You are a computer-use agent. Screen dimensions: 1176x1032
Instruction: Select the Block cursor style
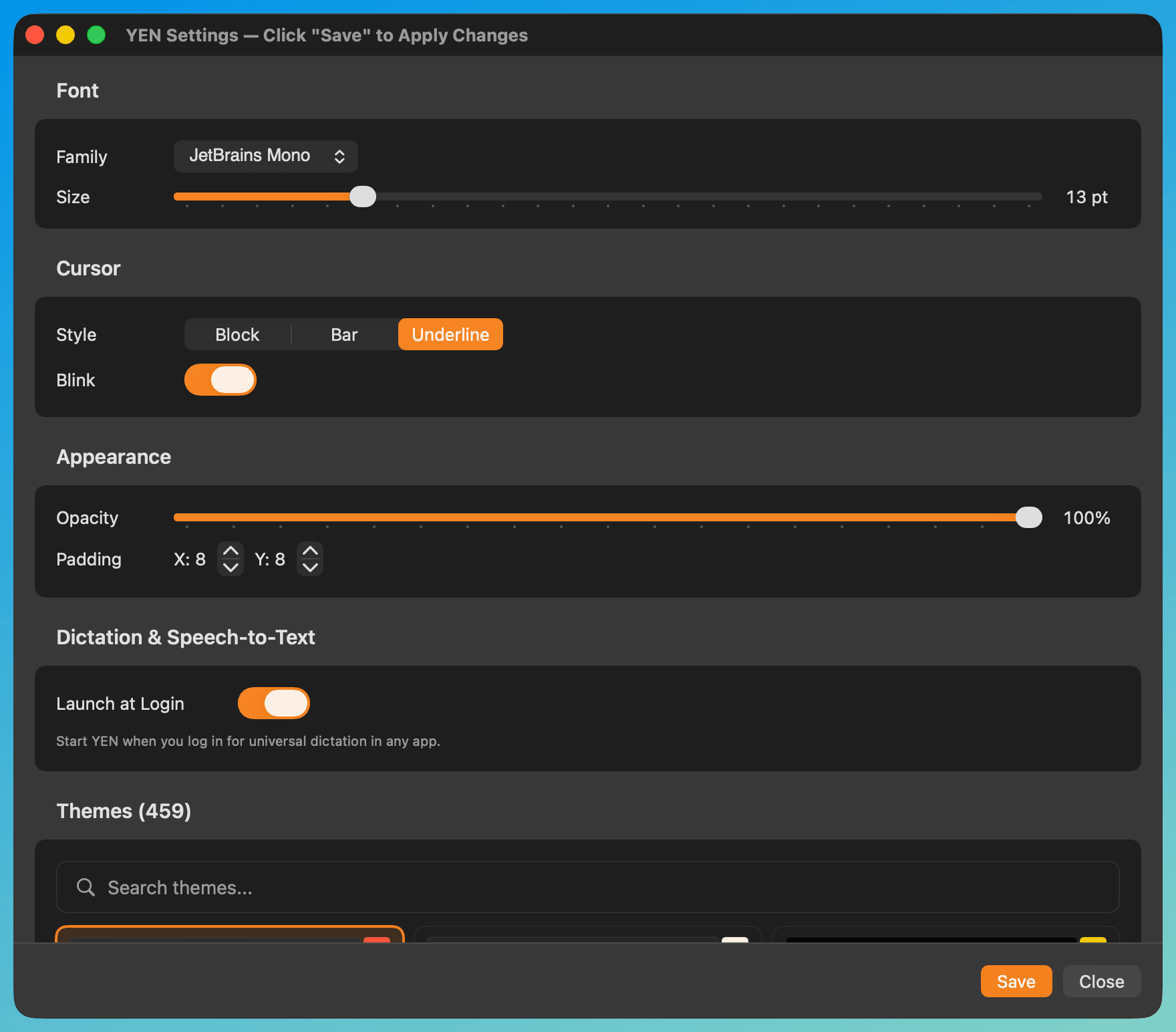click(237, 334)
